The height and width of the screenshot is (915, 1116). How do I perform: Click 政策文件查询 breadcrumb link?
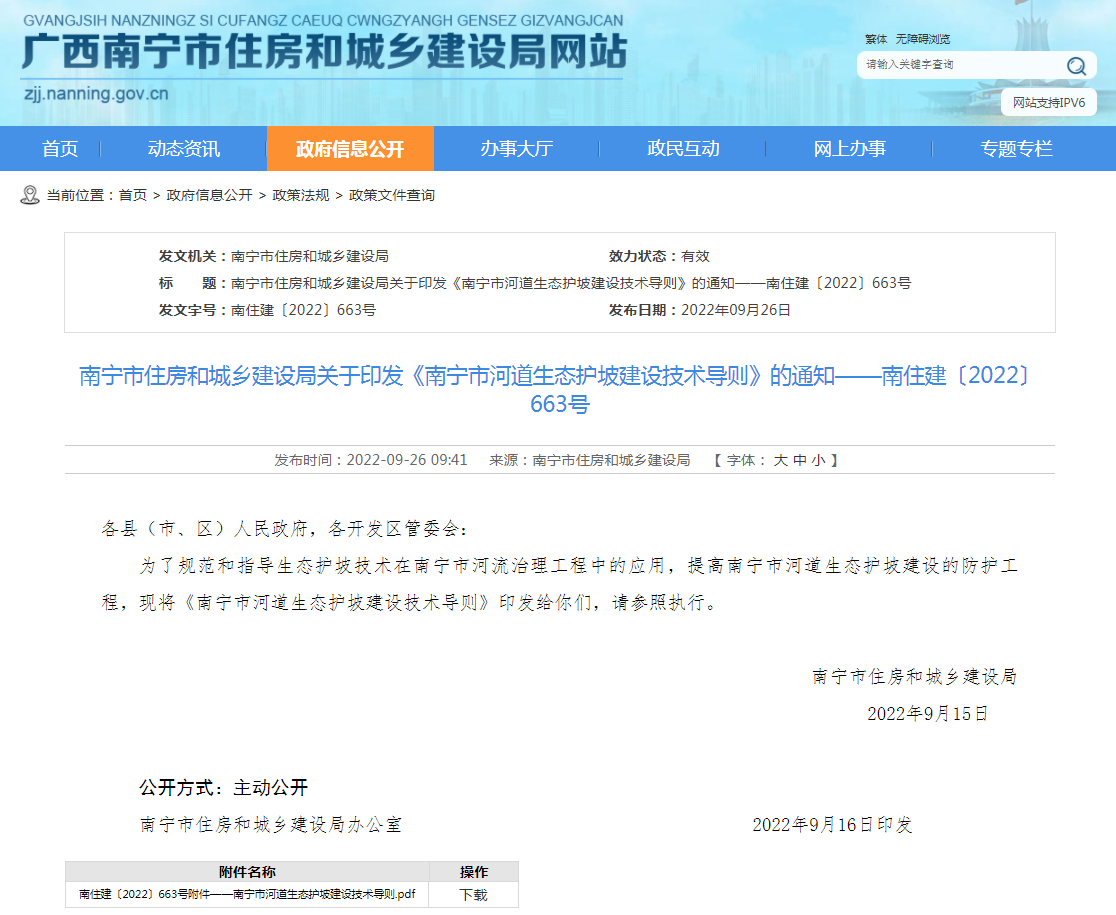click(x=392, y=195)
